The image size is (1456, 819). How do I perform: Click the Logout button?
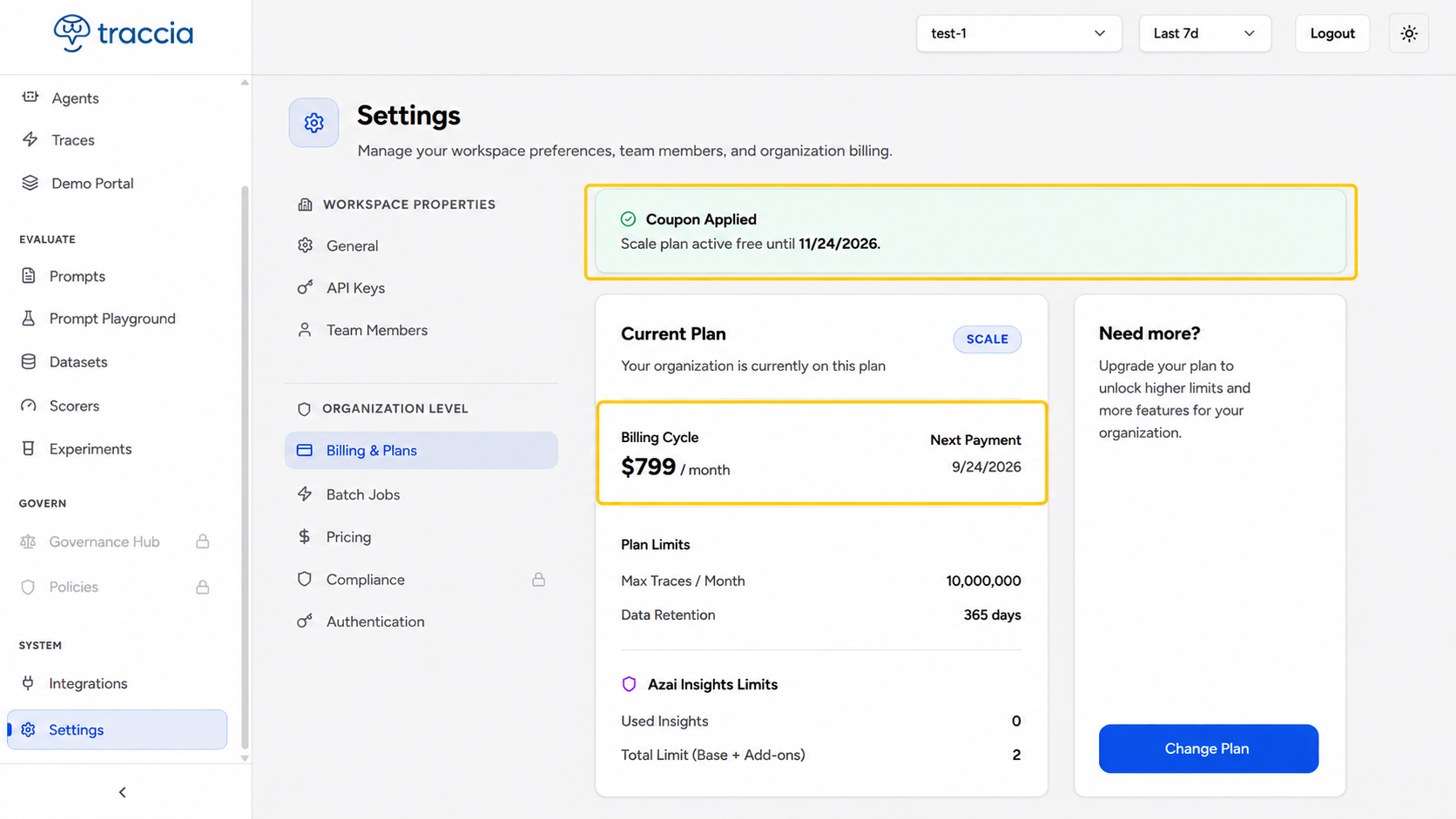pyautogui.click(x=1332, y=33)
